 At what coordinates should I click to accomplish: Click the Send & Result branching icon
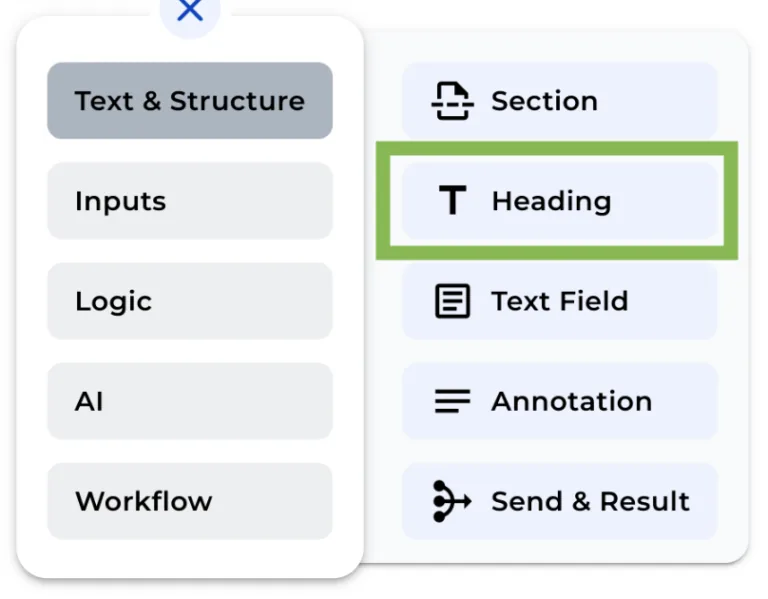click(x=452, y=501)
